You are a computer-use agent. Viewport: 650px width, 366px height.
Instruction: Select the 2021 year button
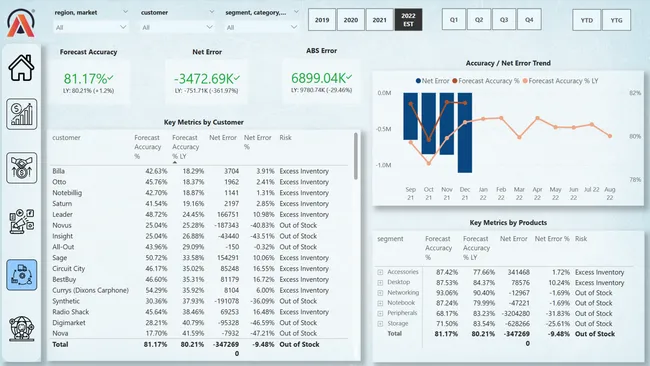click(x=379, y=20)
